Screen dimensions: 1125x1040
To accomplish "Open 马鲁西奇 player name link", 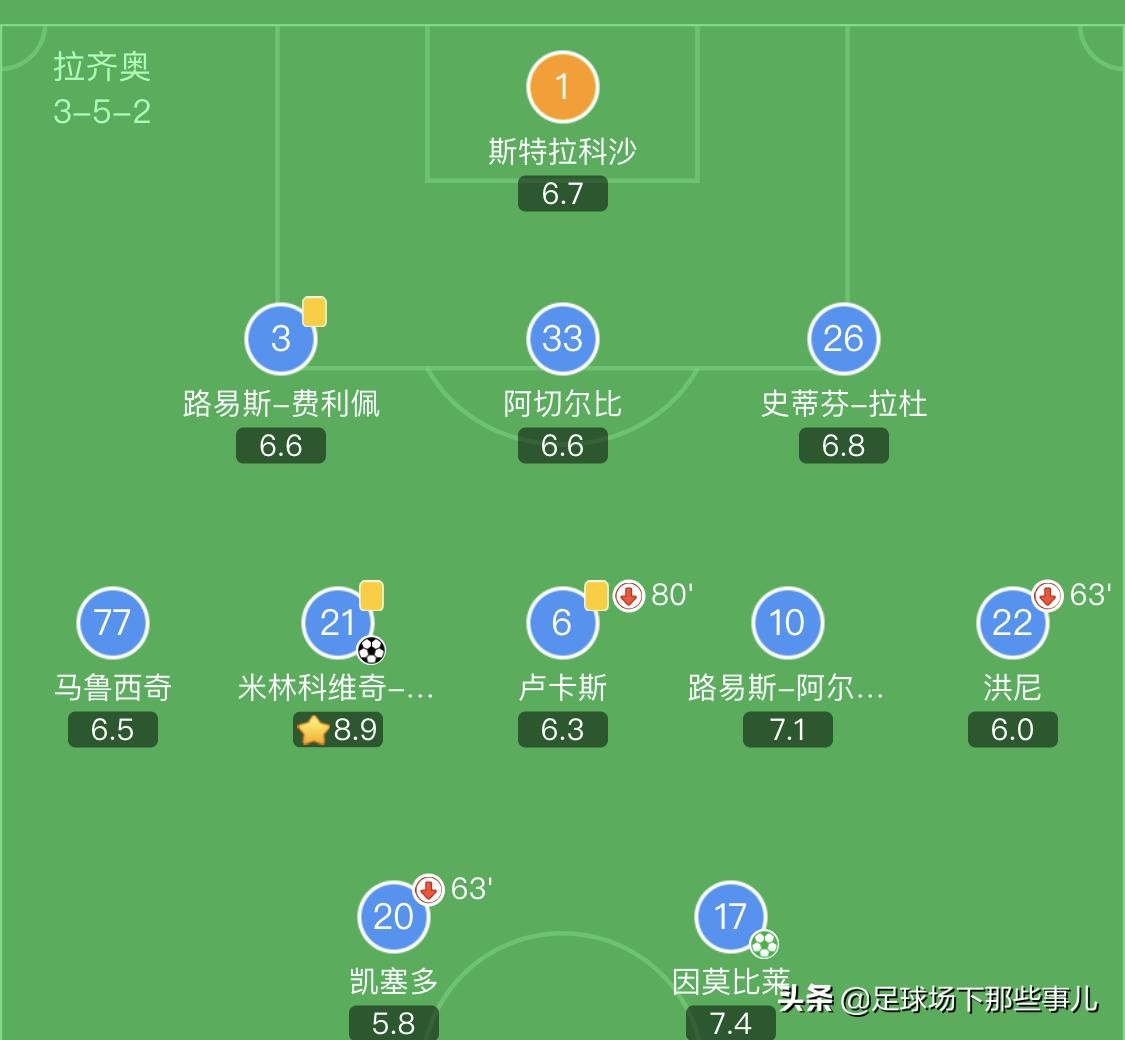I will (112, 688).
